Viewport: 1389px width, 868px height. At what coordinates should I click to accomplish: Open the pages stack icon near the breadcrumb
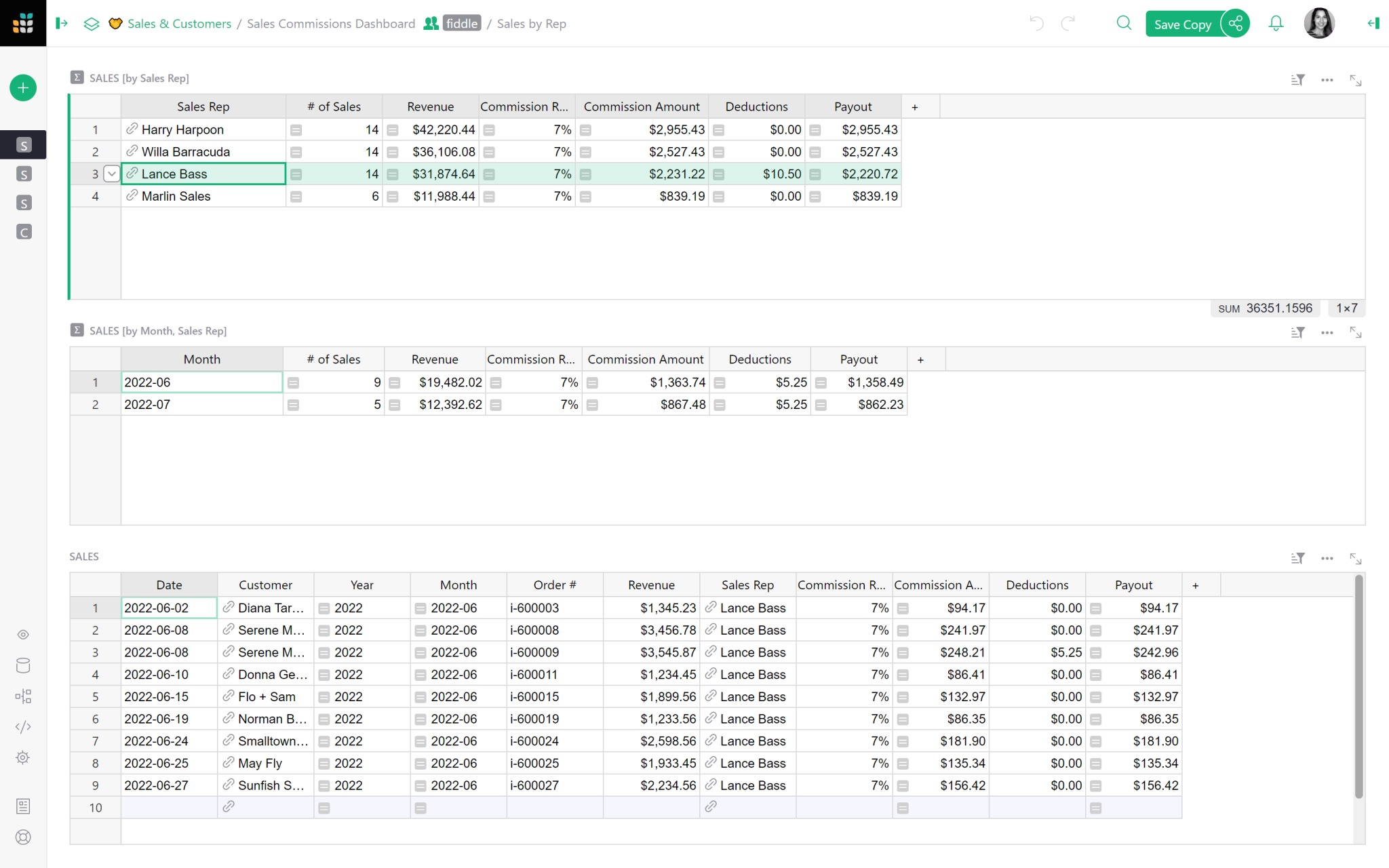(92, 22)
